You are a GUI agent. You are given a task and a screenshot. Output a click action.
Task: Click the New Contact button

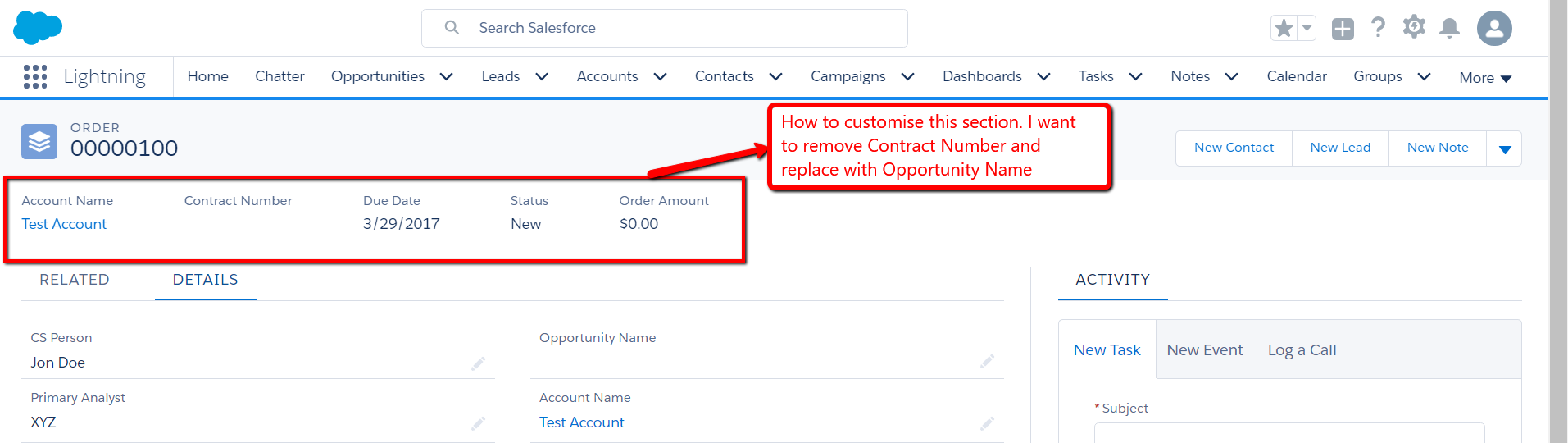tap(1234, 148)
